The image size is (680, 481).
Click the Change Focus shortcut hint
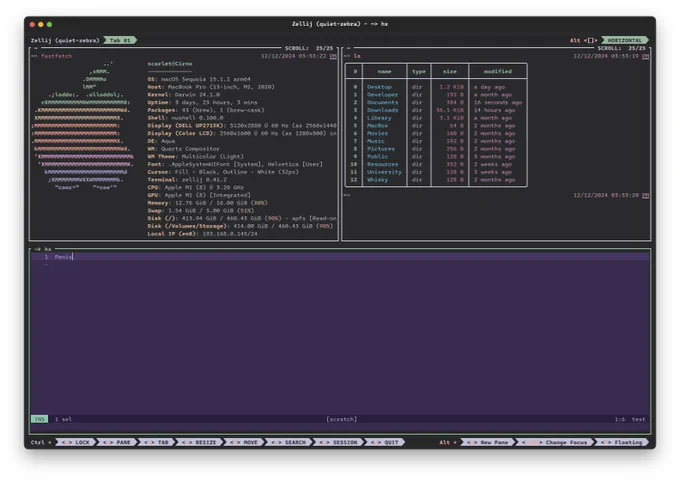(x=555, y=442)
